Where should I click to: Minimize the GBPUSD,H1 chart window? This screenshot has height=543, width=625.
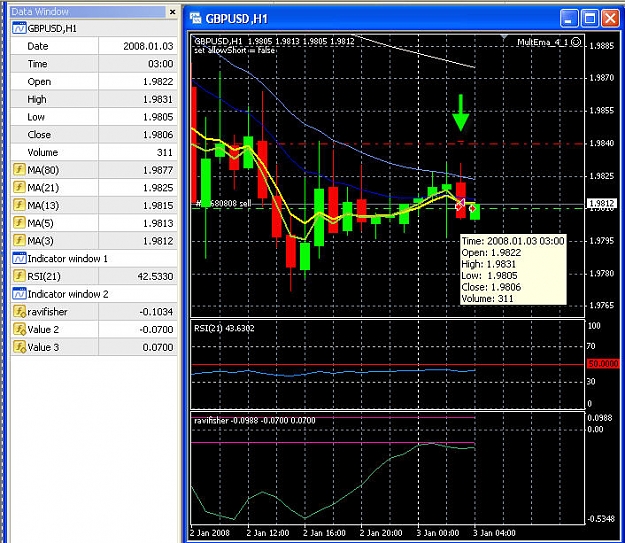tap(569, 18)
